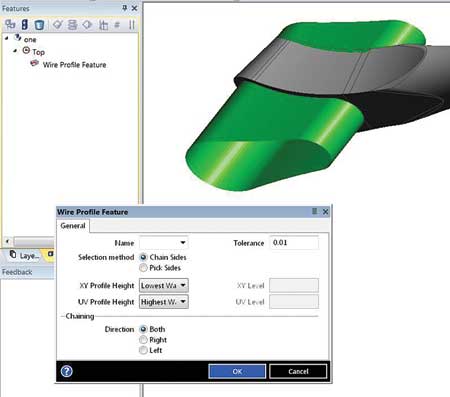This screenshot has width=450, height=397.
Task: Open the Name dropdown
Action: pos(164,243)
